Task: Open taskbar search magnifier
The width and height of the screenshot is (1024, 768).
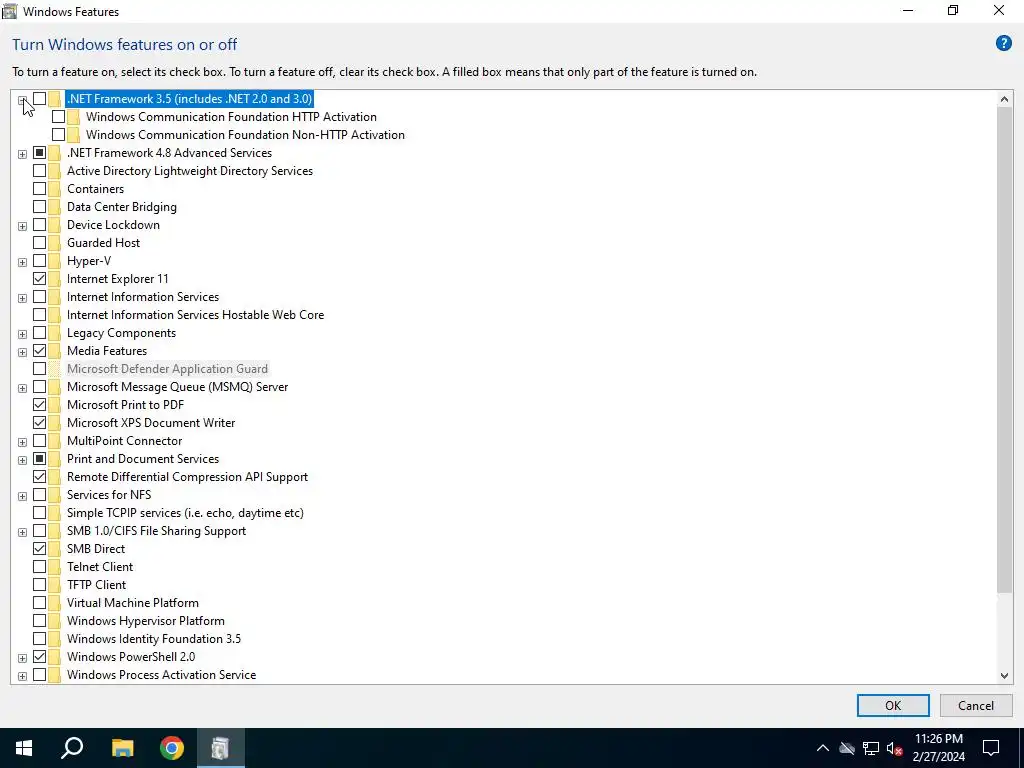Action: click(72, 748)
